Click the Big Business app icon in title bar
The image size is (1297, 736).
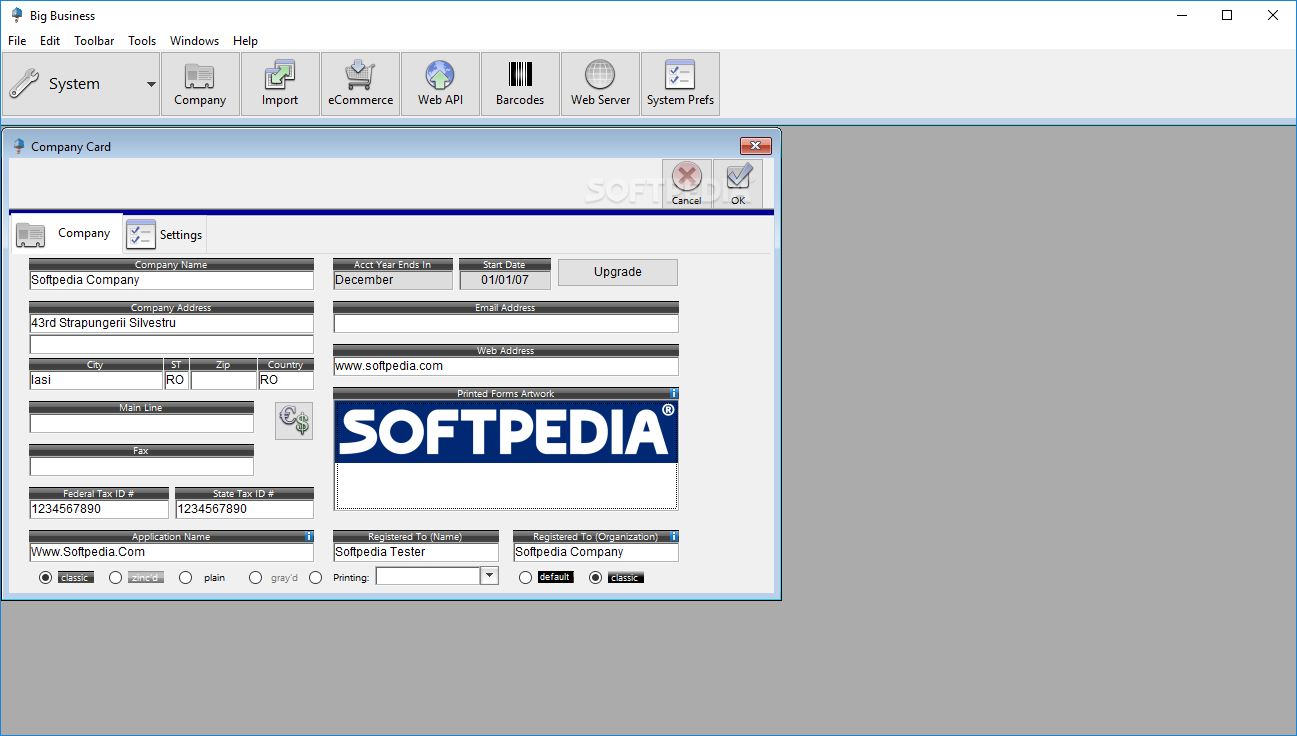point(16,15)
